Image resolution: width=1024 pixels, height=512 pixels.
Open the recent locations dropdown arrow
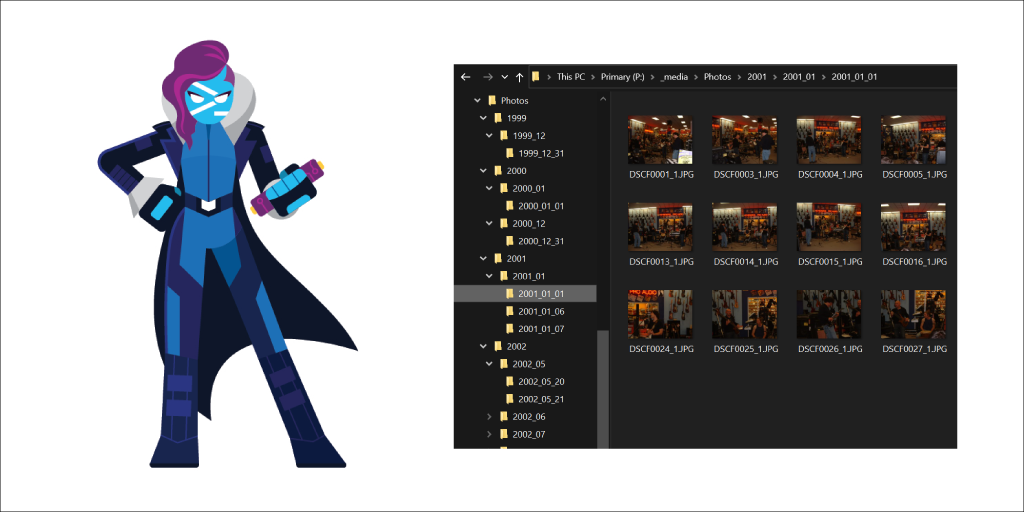coord(504,77)
